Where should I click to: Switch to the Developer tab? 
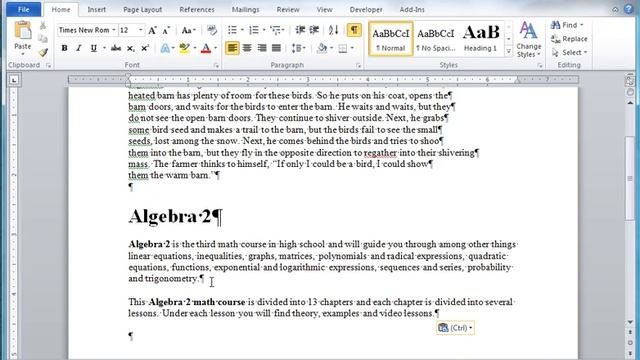point(366,9)
